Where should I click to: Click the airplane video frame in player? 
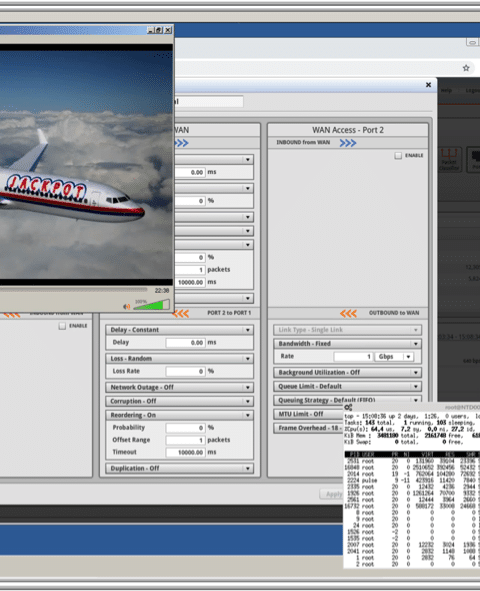(86, 164)
